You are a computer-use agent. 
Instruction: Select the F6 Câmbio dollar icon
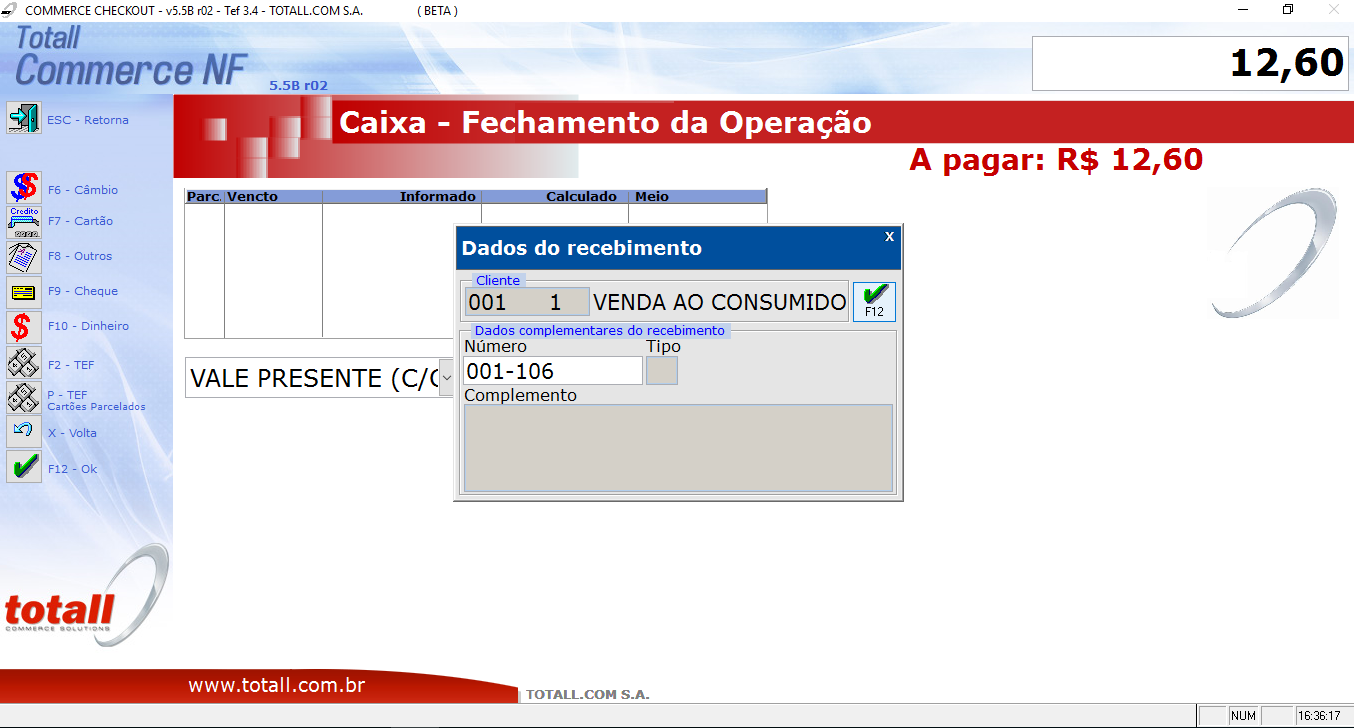(24, 188)
